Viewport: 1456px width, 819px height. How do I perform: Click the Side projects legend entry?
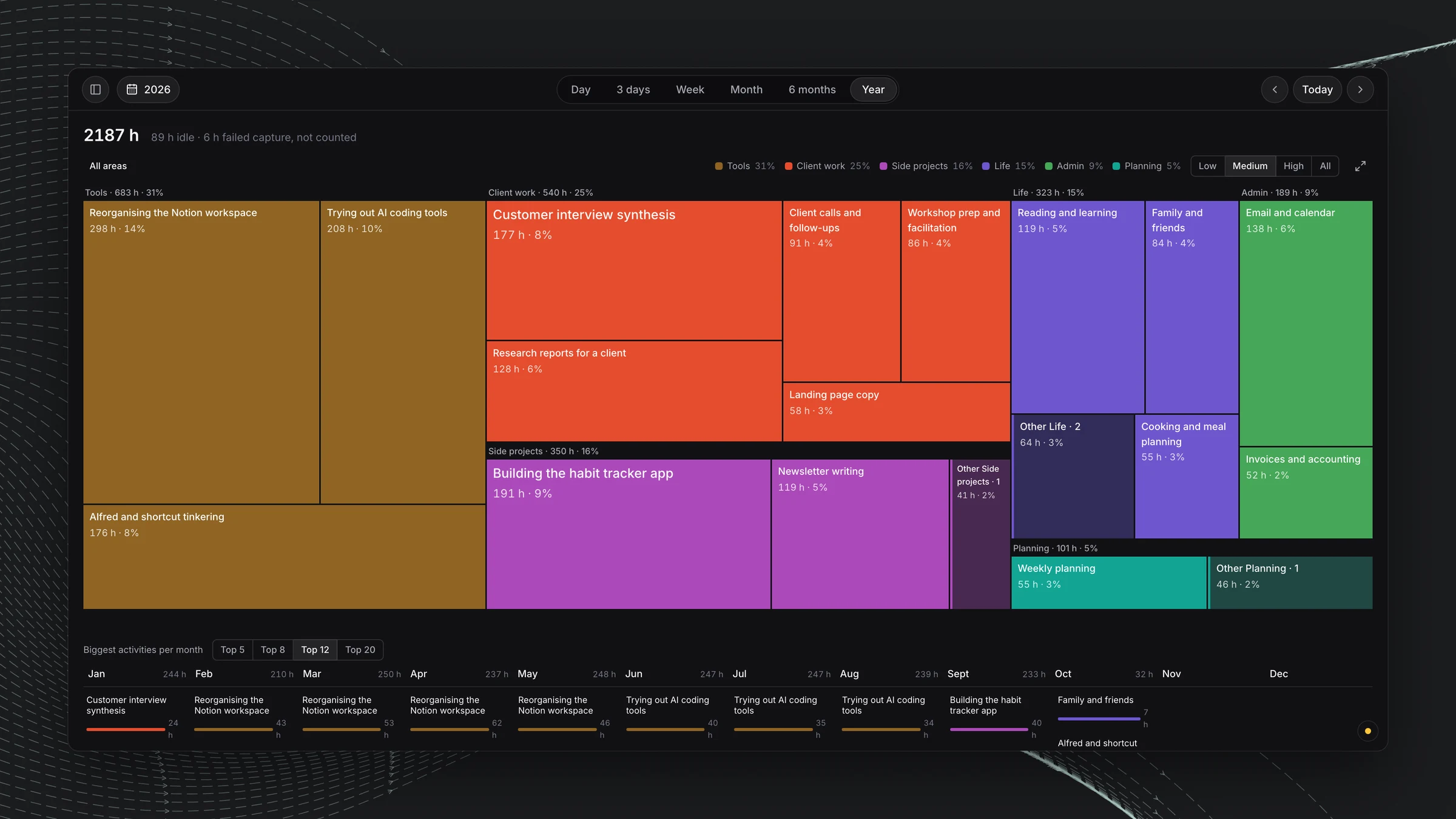(x=926, y=166)
